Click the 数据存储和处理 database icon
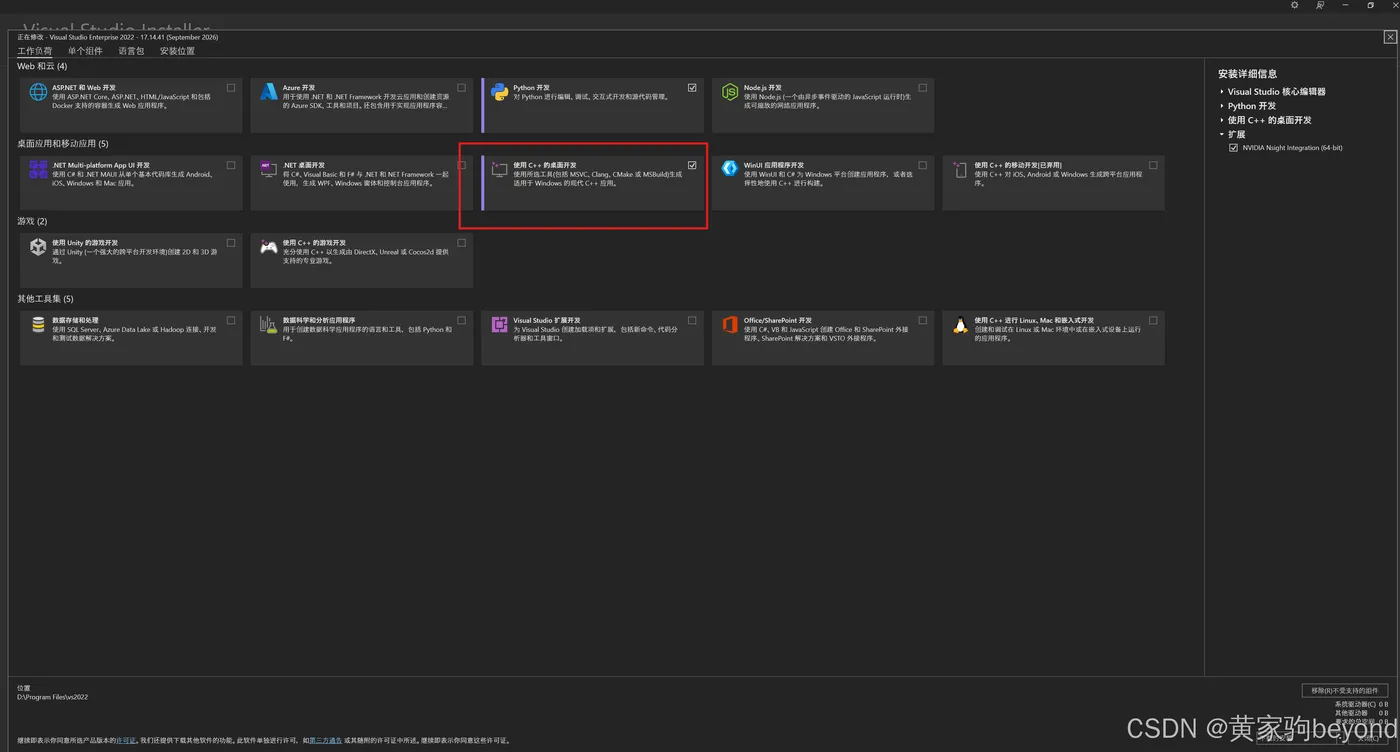Image resolution: width=1400 pixels, height=752 pixels. tap(38, 325)
